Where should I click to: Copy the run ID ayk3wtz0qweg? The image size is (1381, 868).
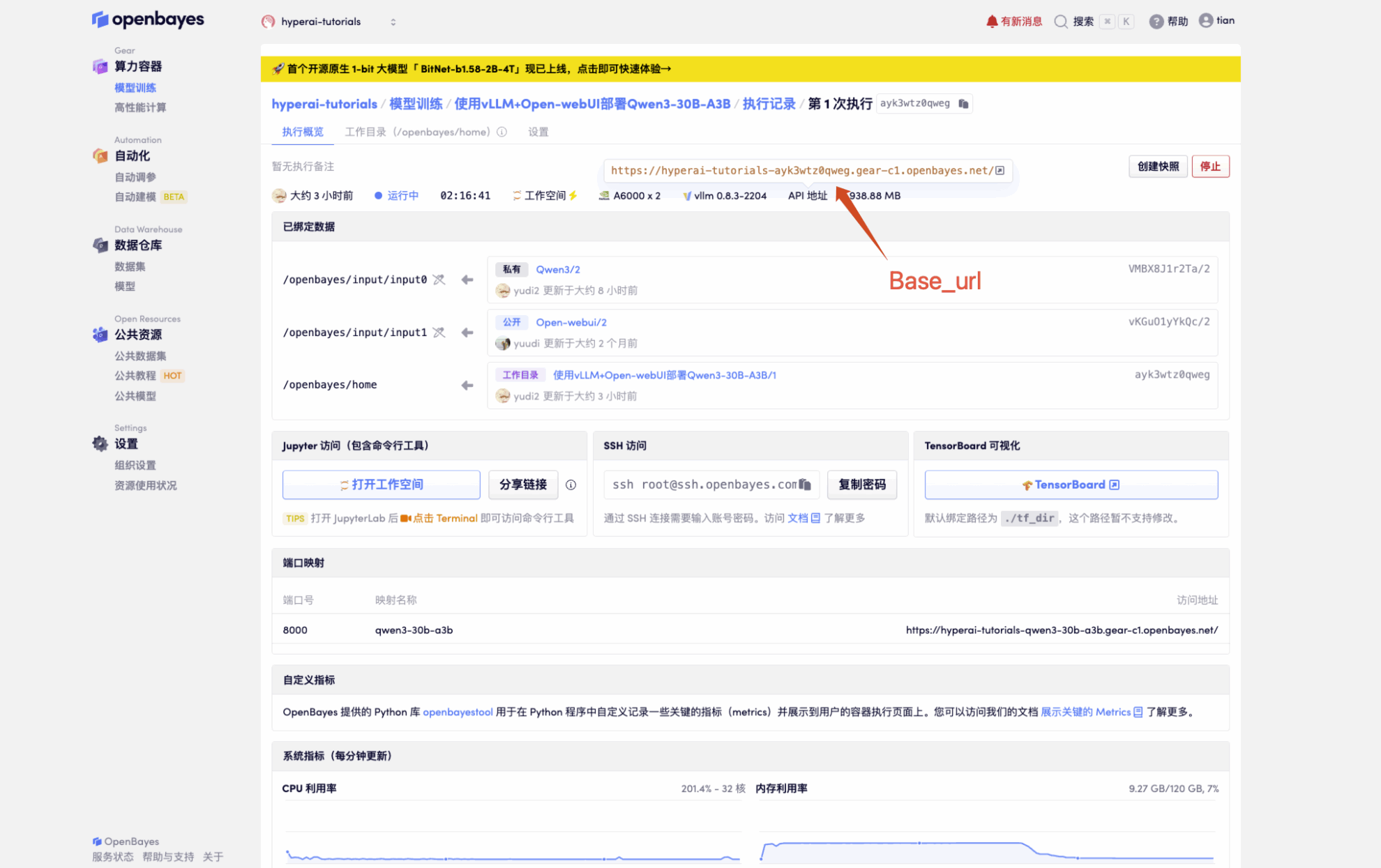[962, 103]
